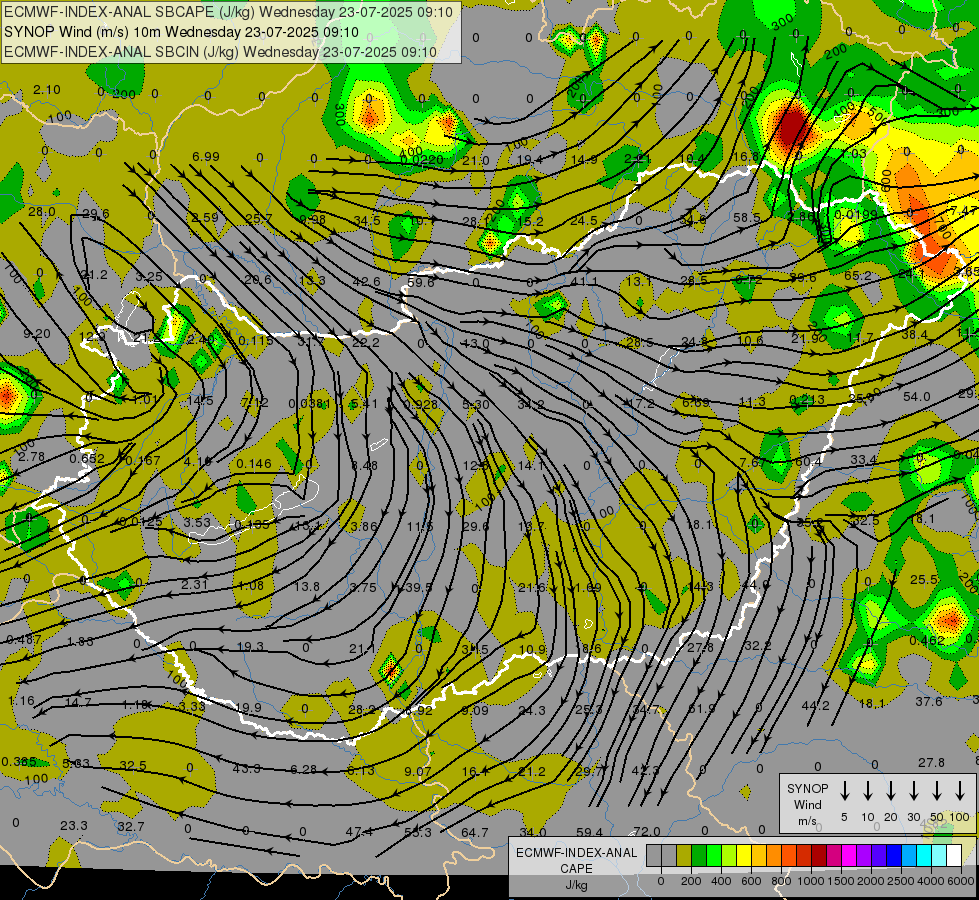
Task: Click the wind arrow above the 100 label
Action: coord(960,791)
